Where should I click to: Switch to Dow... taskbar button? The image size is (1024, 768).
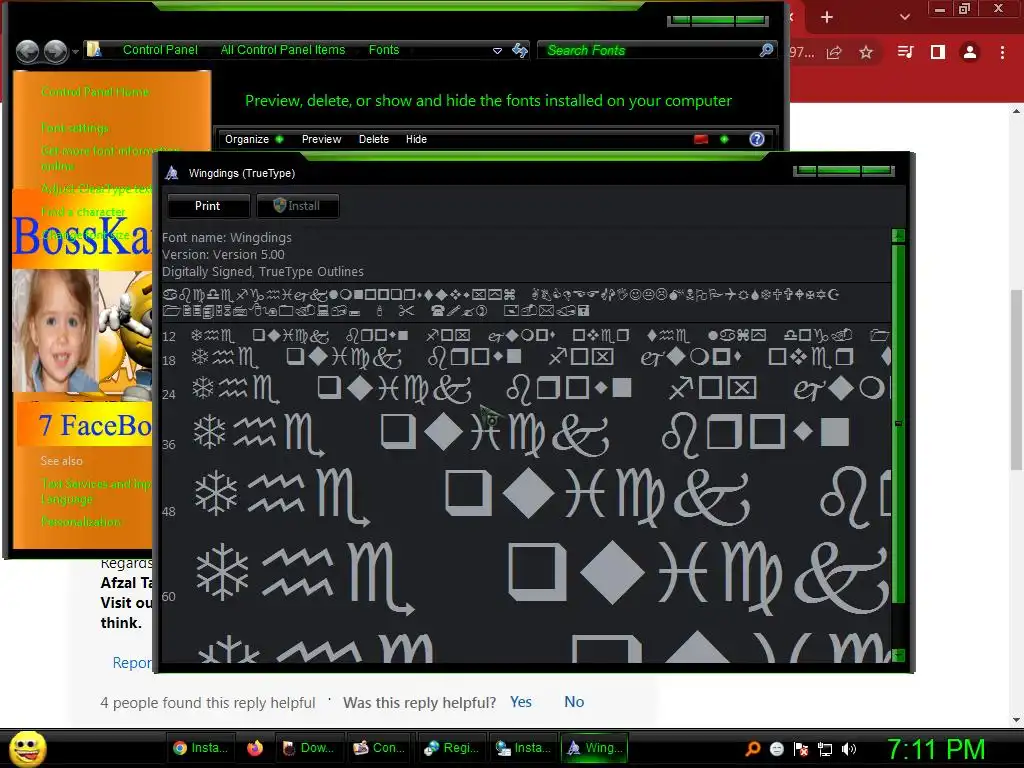click(308, 748)
